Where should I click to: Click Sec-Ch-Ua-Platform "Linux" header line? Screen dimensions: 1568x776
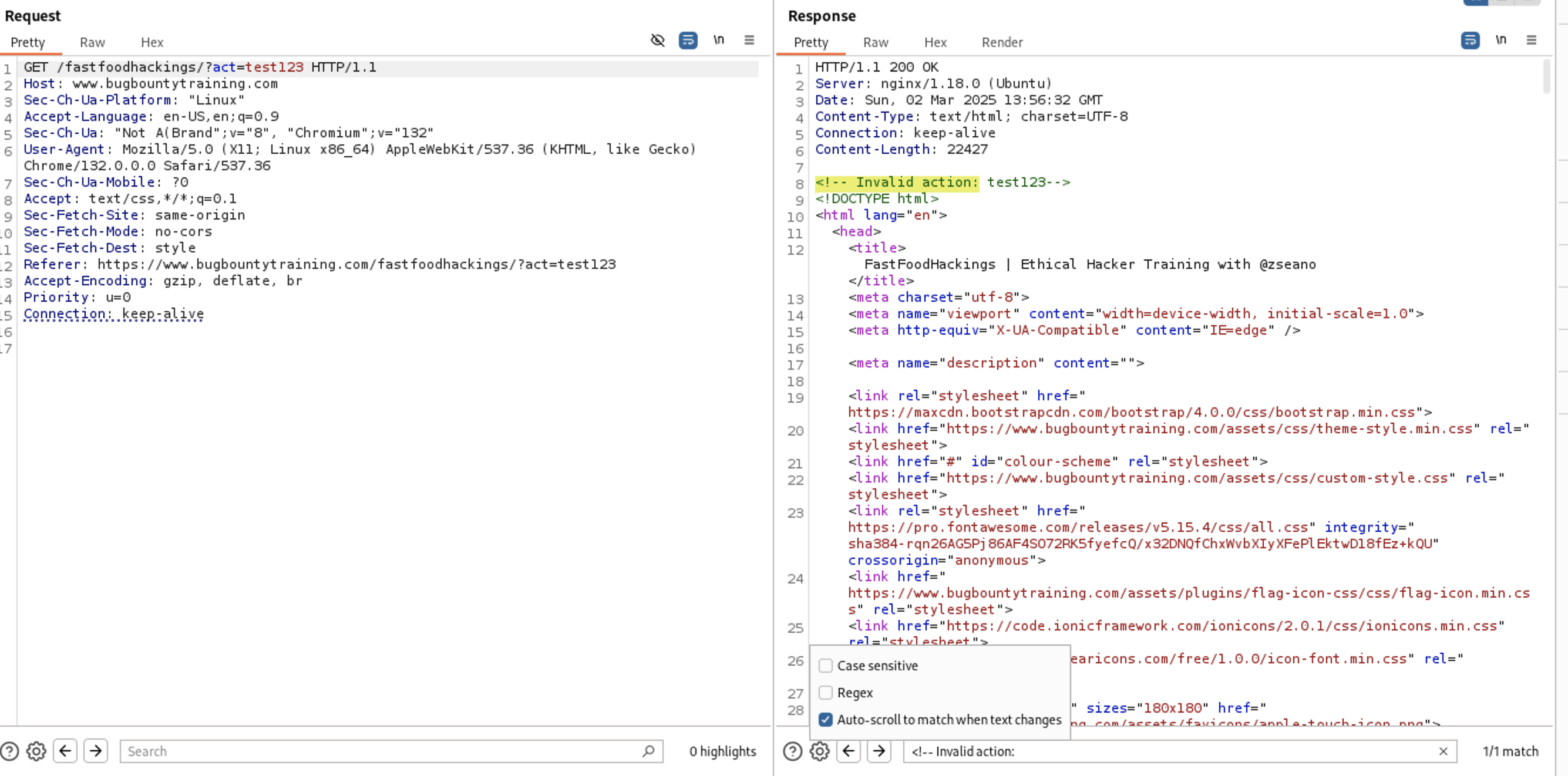click(x=134, y=100)
